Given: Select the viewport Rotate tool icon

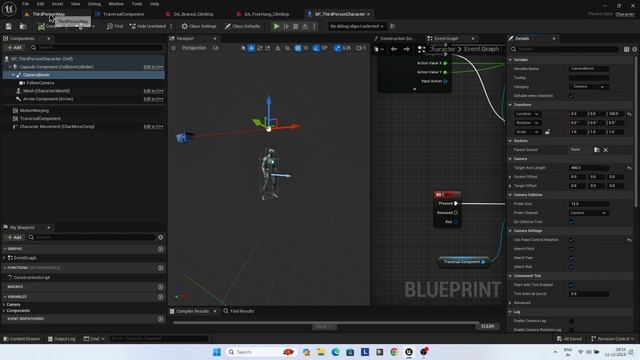Looking at the screenshot, I should click(x=260, y=48).
